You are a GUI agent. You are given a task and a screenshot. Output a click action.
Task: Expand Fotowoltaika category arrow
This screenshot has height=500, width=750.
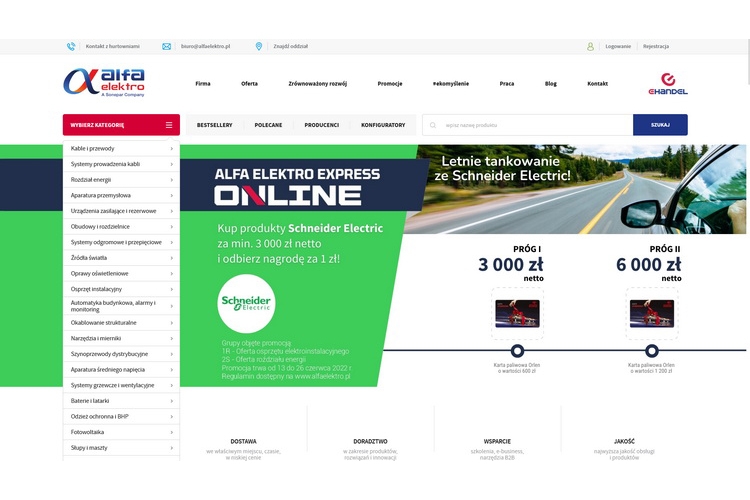pos(172,433)
